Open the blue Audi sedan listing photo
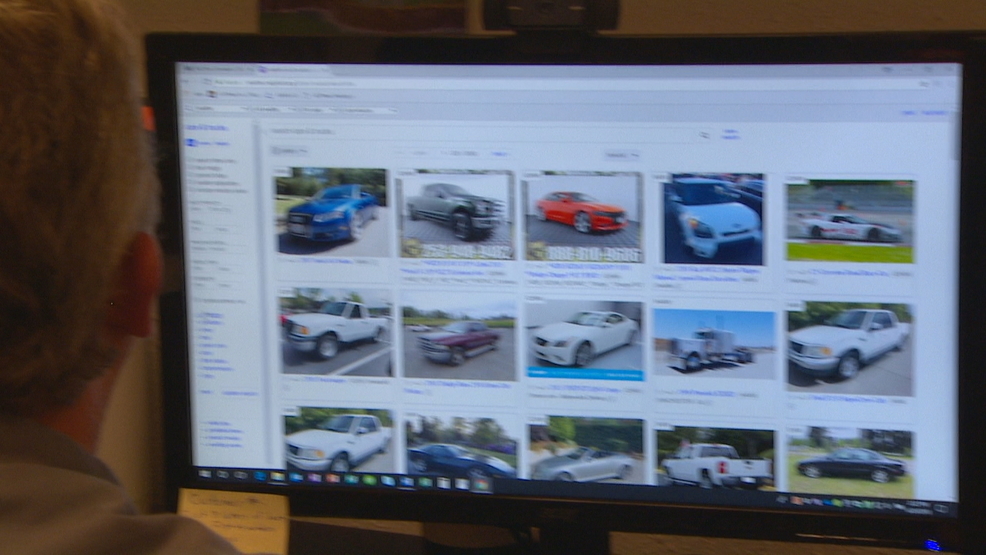The width and height of the screenshot is (986, 555). [x=332, y=211]
